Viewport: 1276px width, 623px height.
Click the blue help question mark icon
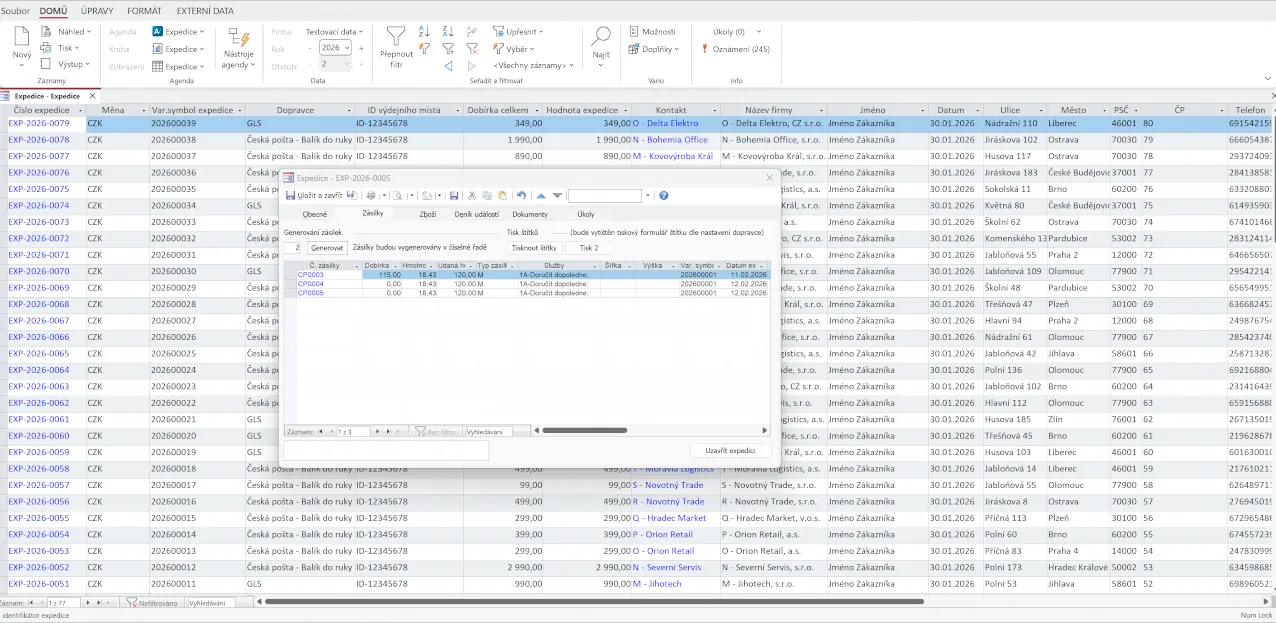[x=664, y=196]
